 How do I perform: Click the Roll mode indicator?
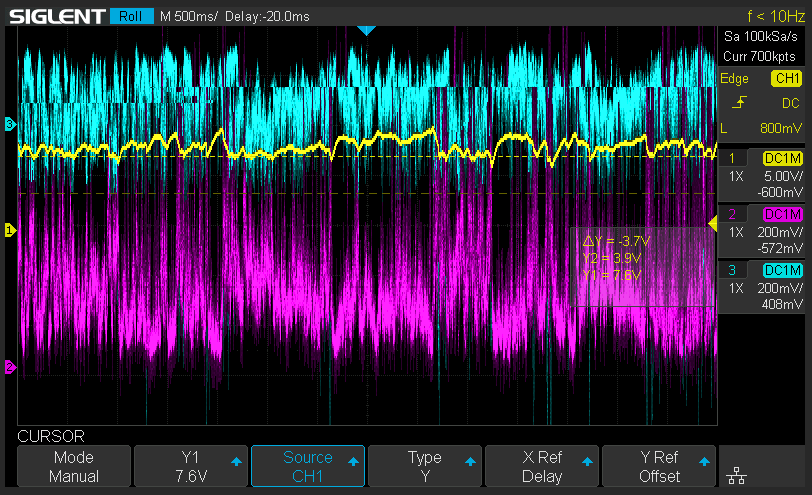(132, 17)
